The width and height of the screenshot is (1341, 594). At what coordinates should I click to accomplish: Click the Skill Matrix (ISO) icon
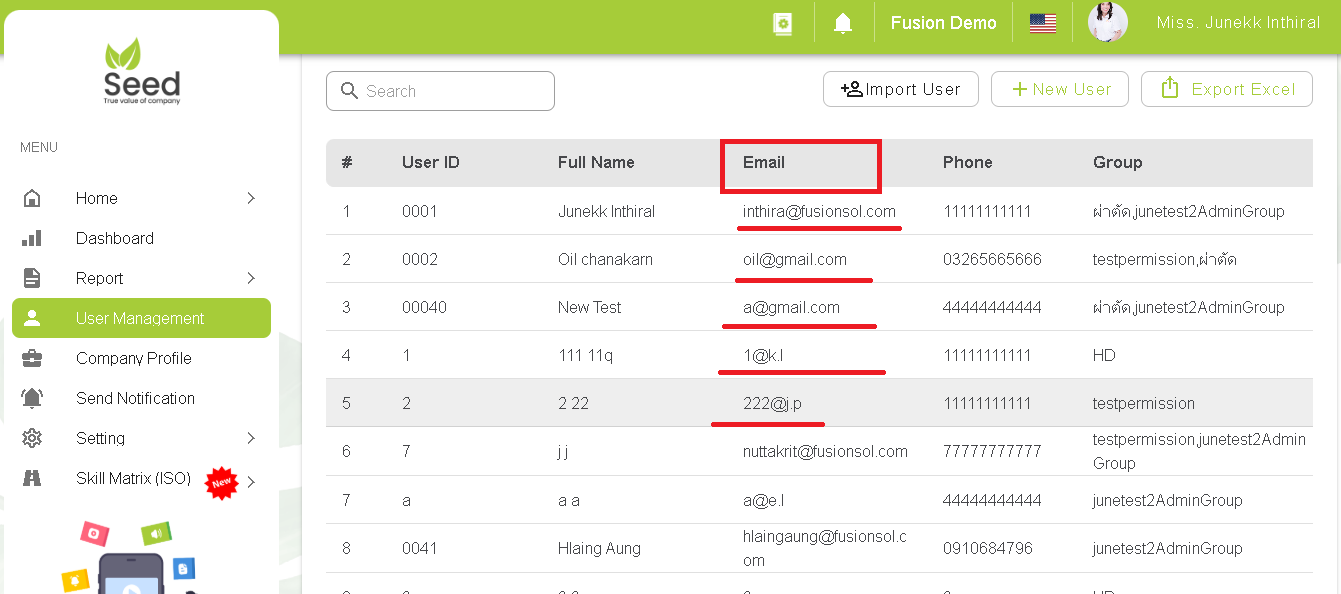[x=32, y=478]
